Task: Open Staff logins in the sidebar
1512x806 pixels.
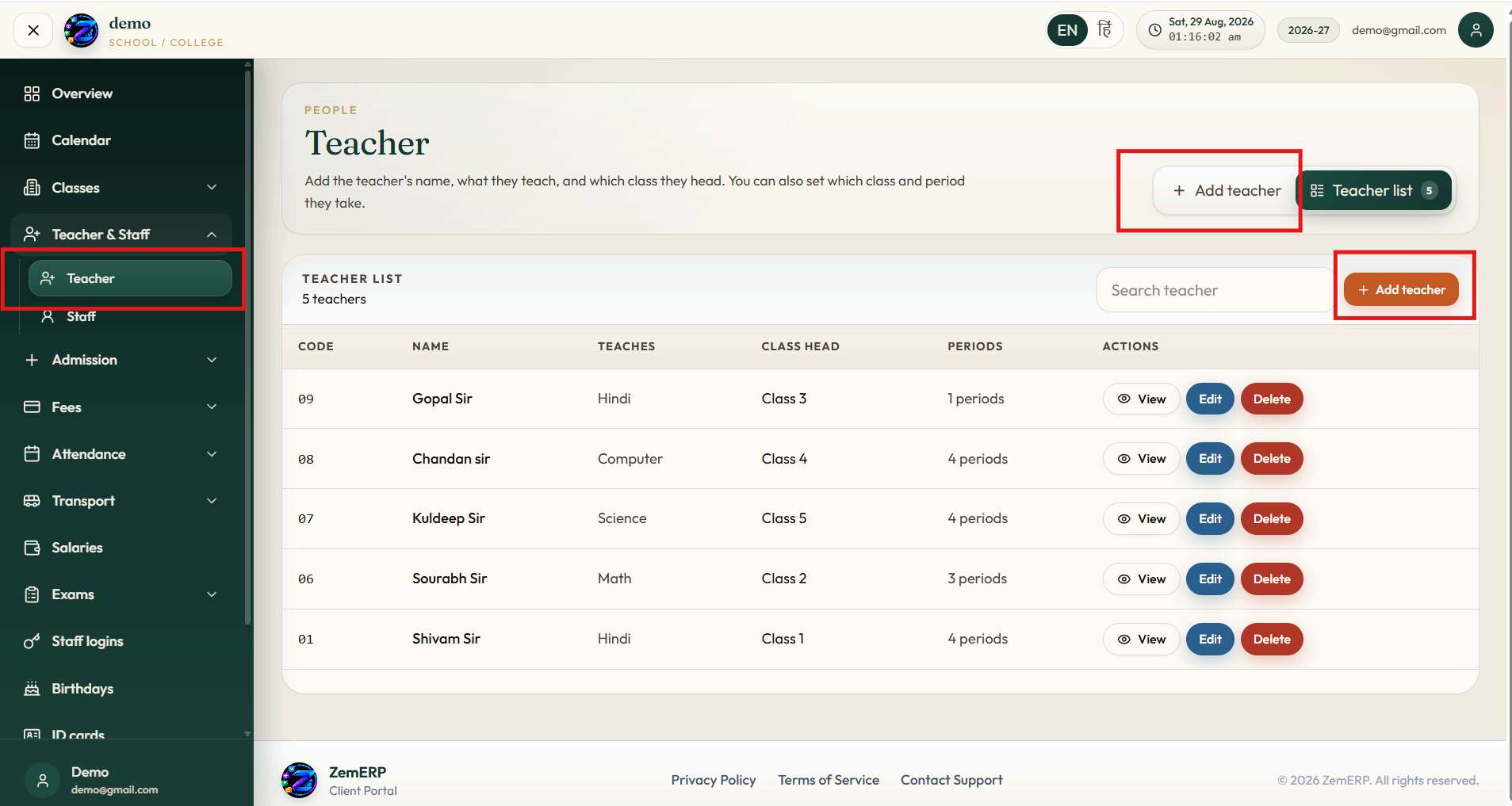Action: click(122, 641)
